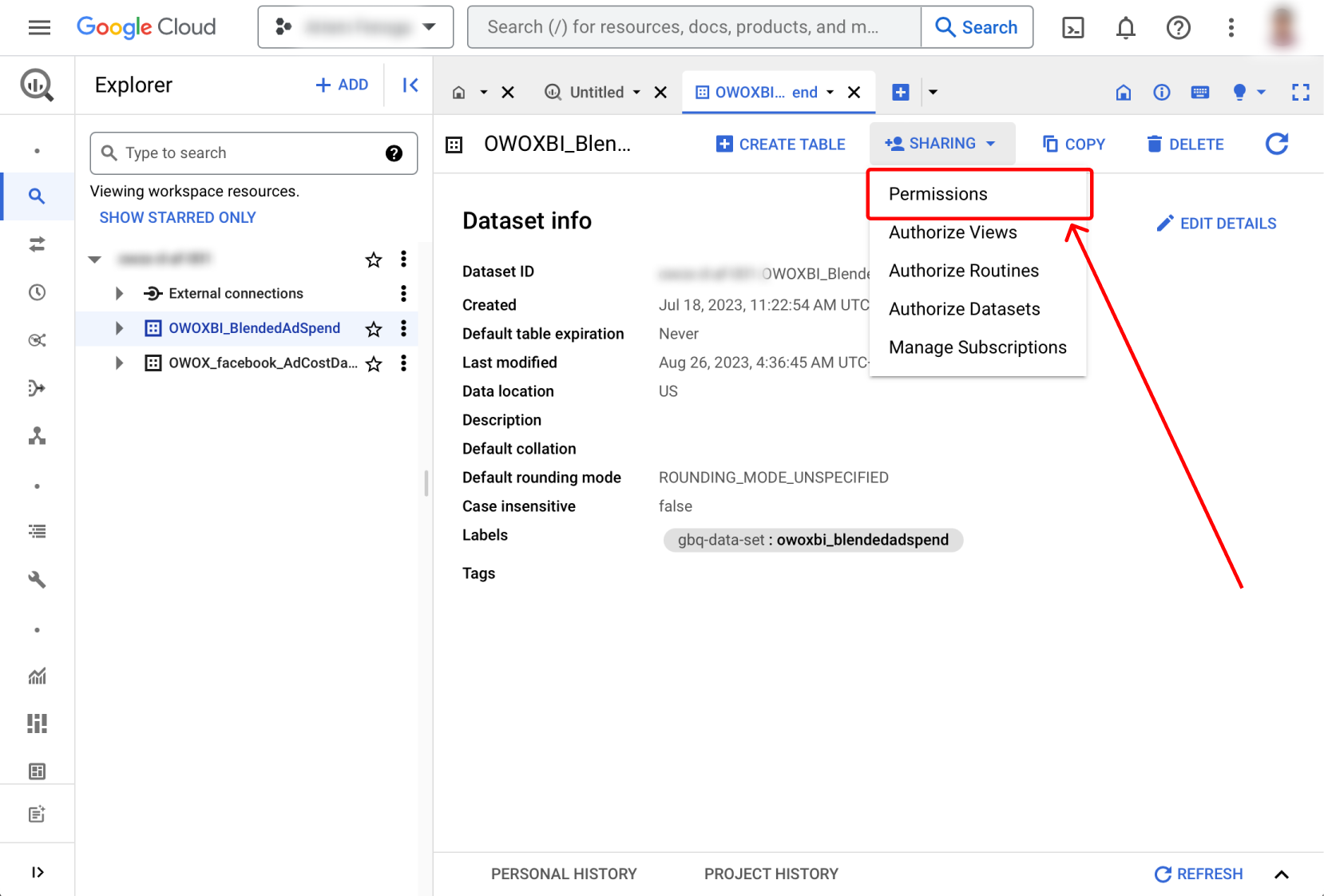Viewport: 1324px width, 896px height.
Task: Open the Release notes icon in sidebar
Action: (x=37, y=815)
